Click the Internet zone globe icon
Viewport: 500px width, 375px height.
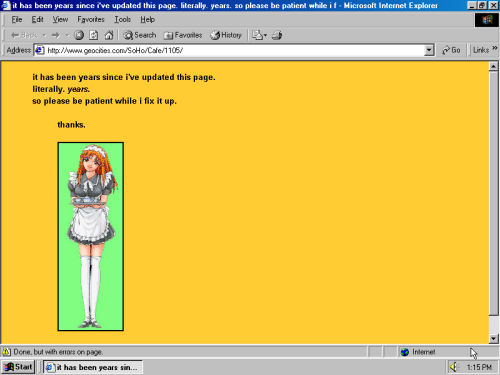(x=405, y=352)
